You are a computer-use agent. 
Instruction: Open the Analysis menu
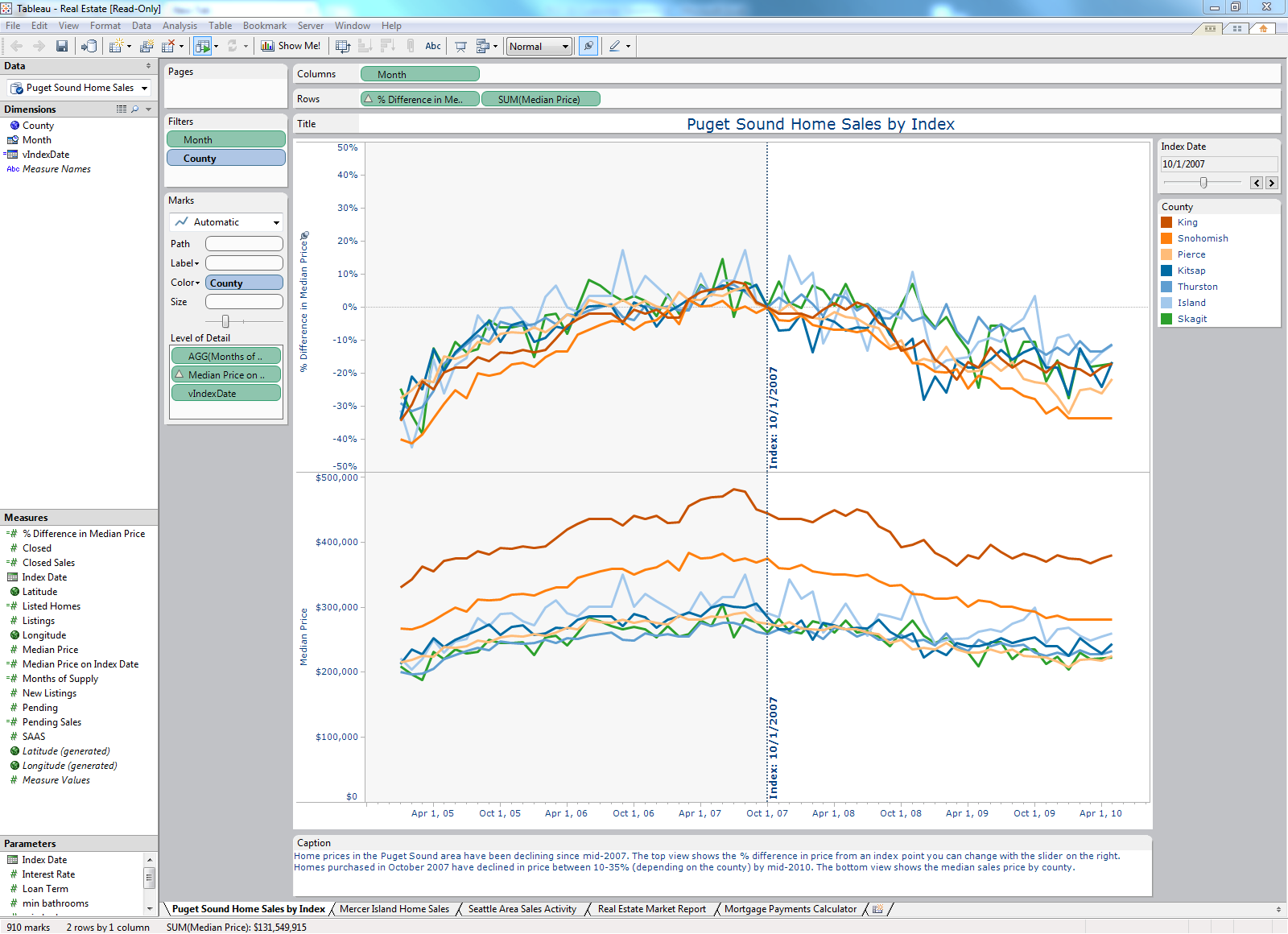point(180,25)
